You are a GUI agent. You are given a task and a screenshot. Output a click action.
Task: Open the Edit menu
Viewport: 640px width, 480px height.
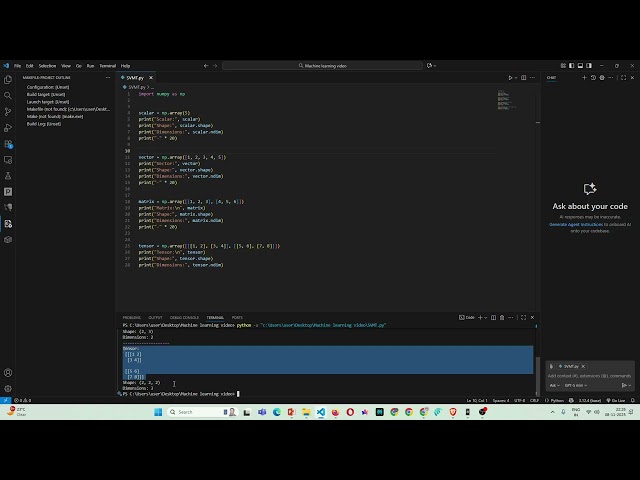coord(29,66)
